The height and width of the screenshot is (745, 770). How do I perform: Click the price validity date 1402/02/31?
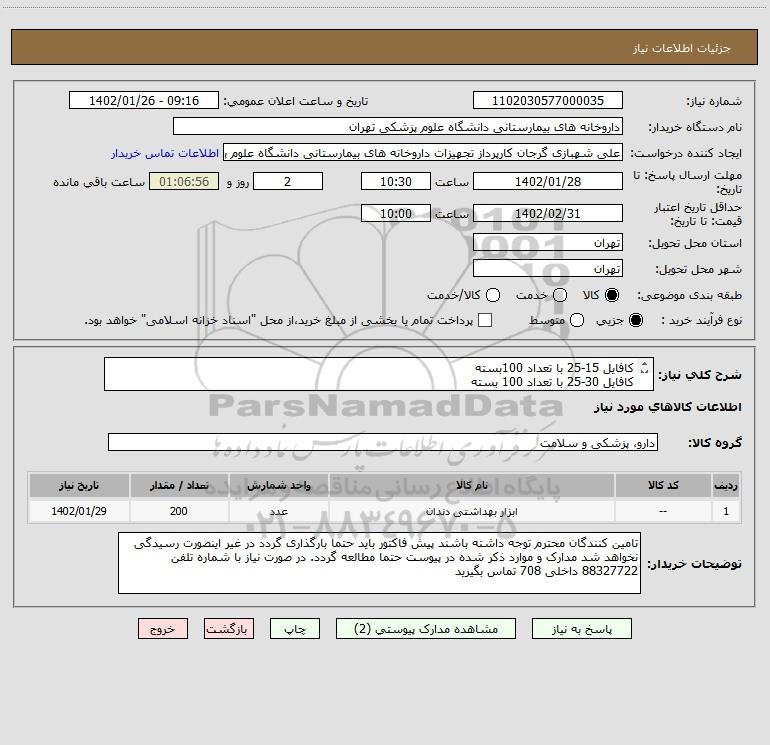point(548,213)
